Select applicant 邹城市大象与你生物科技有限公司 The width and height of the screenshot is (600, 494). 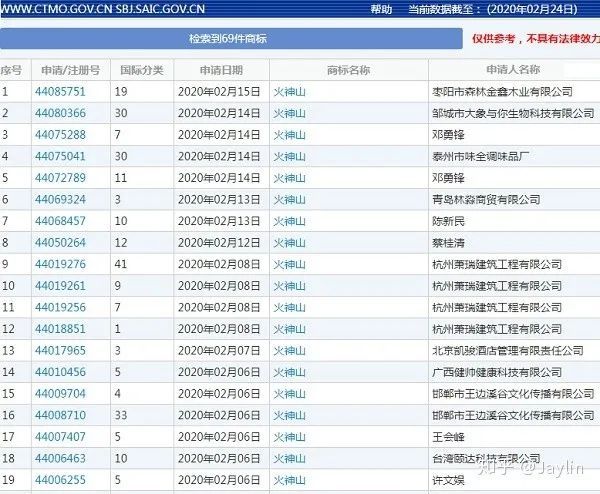tap(513, 113)
